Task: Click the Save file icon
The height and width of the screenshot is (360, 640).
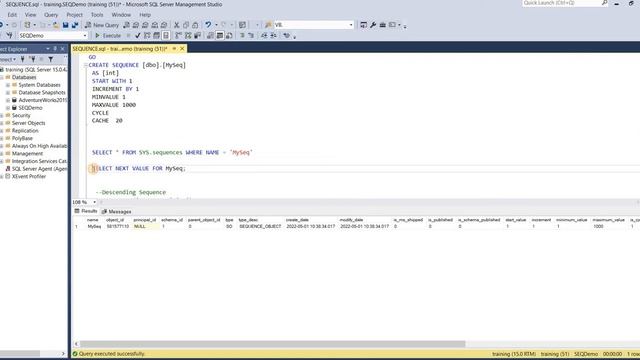Action: (65, 25)
